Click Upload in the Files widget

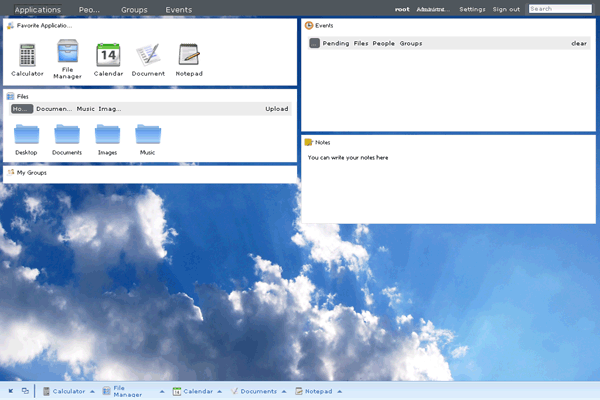[x=277, y=109]
